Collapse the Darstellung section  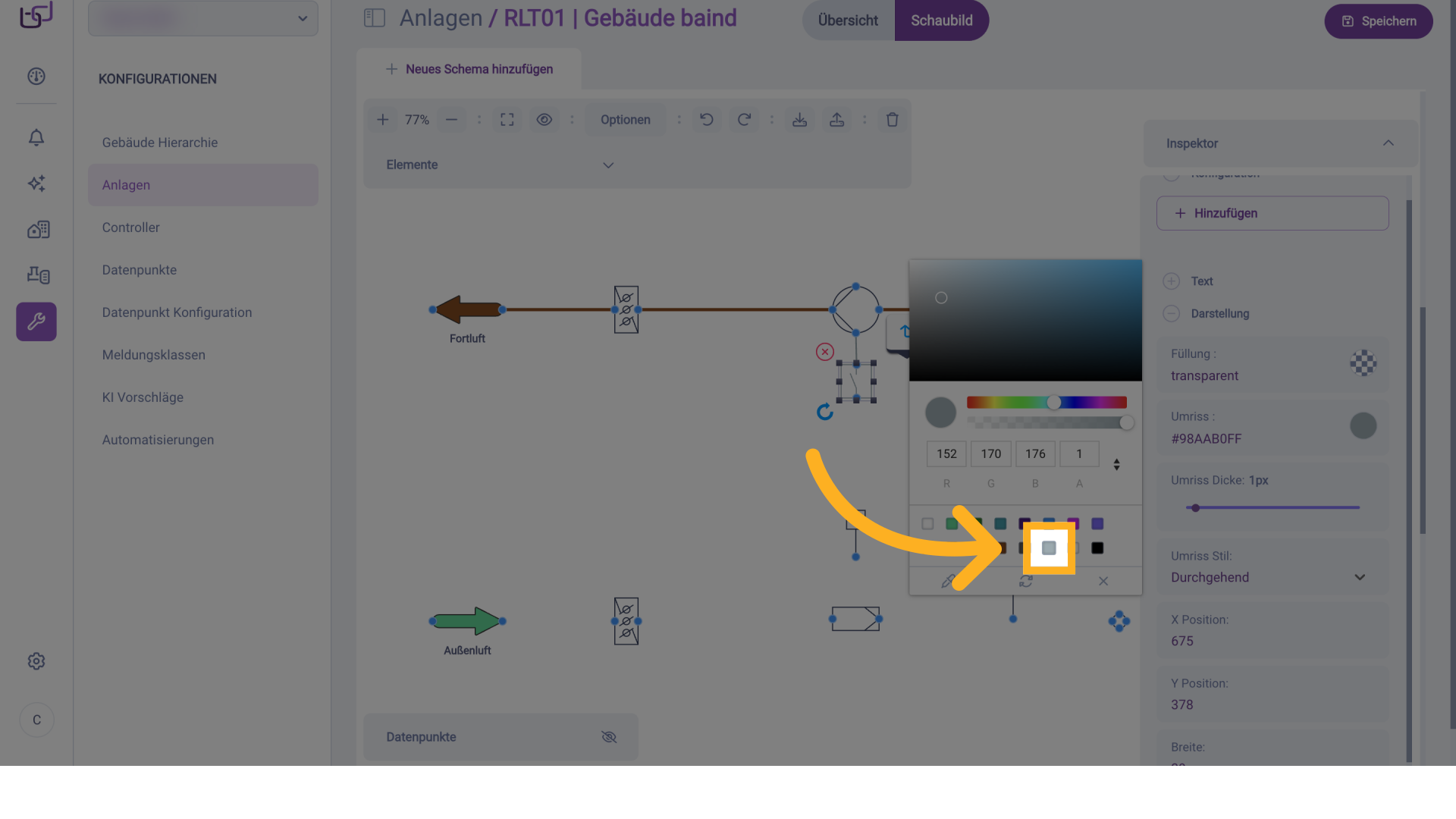click(x=1171, y=313)
